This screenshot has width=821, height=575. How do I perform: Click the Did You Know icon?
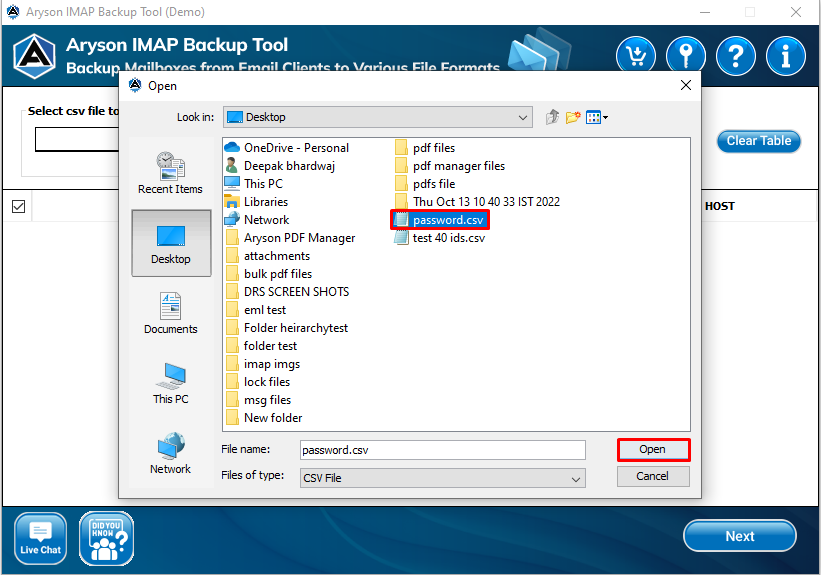coord(106,538)
